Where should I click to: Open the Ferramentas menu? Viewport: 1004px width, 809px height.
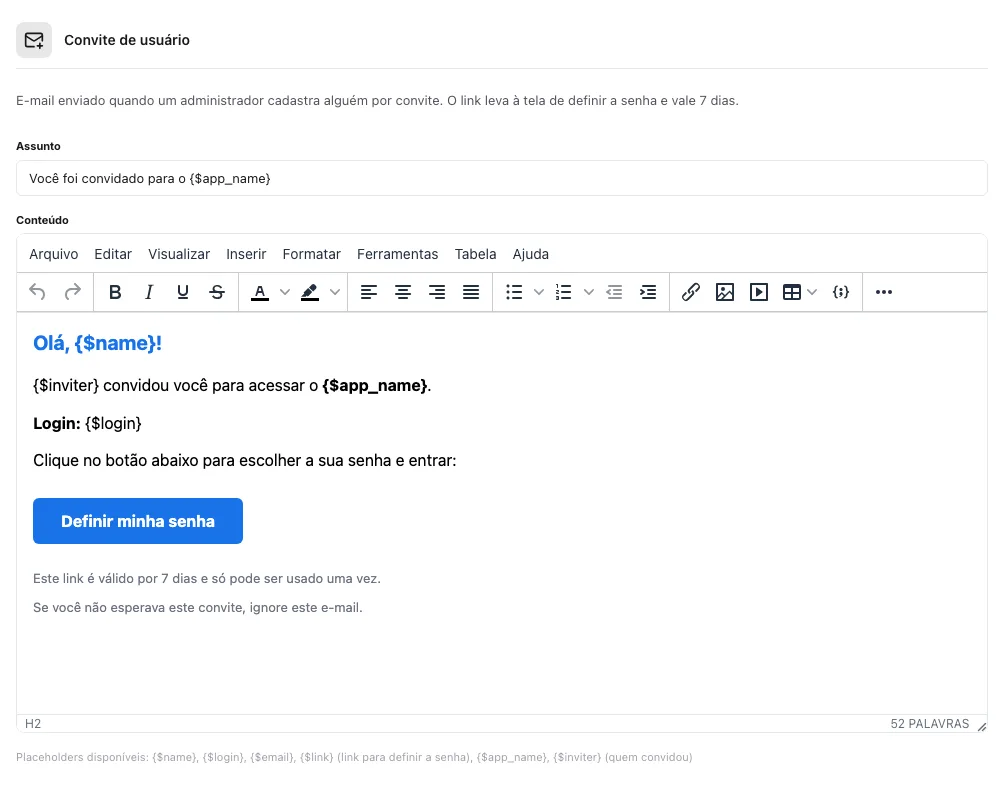[x=398, y=254]
